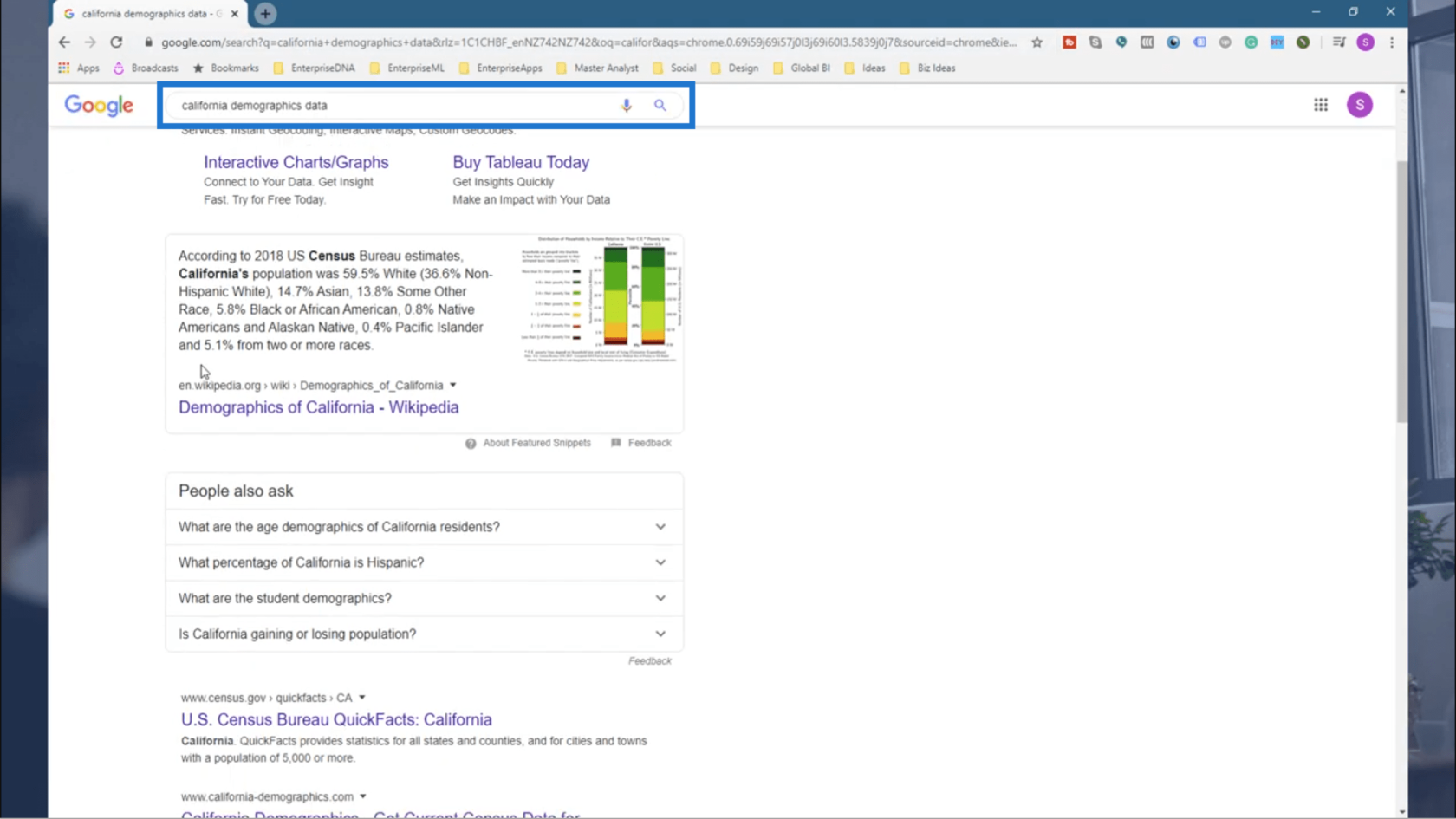Screen dimensions: 1456x819
Task: Open the Ideas bookmark folder
Action: click(x=865, y=68)
